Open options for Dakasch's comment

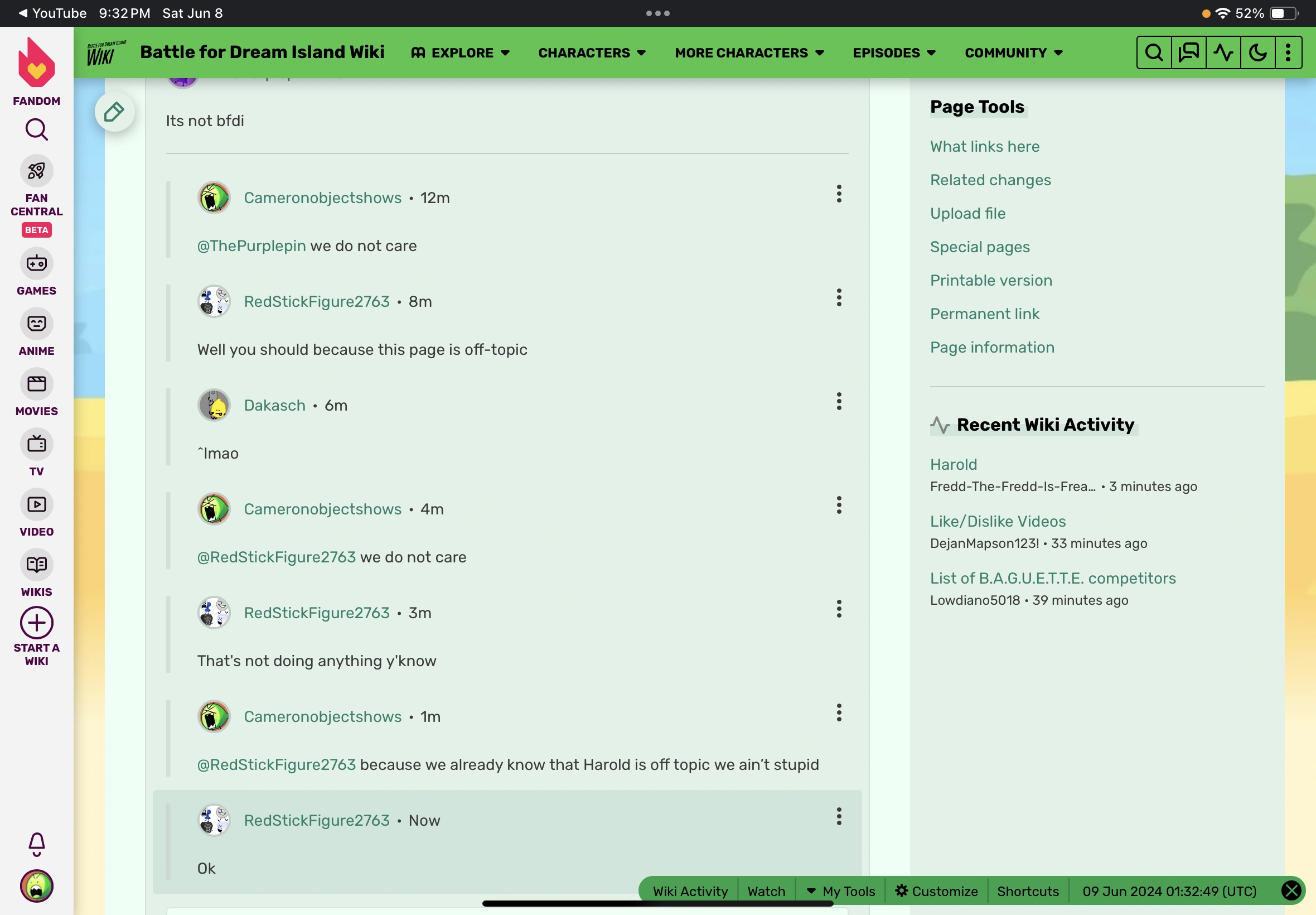coord(839,401)
